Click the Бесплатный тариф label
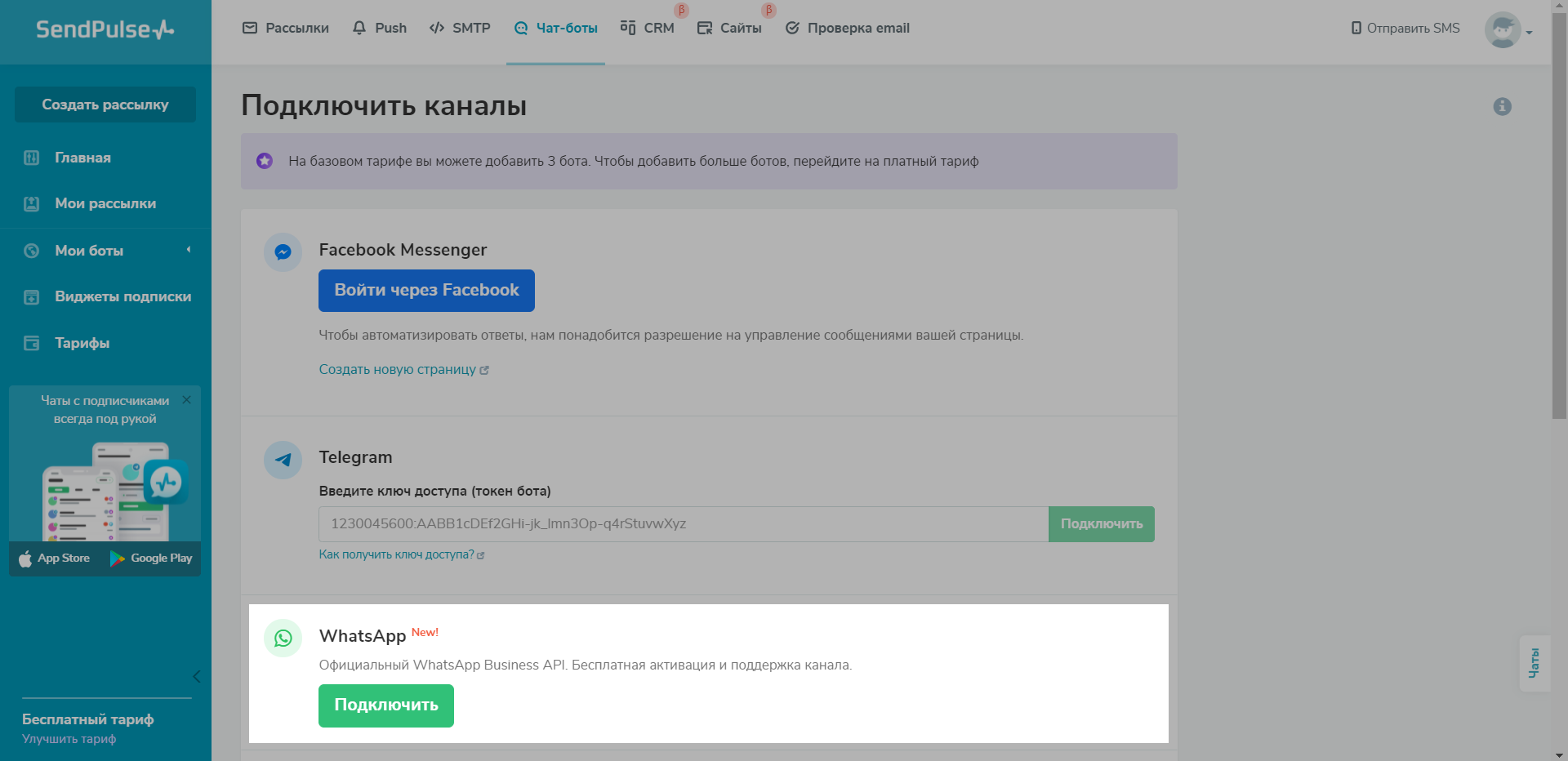The width and height of the screenshot is (1568, 761). 87,719
